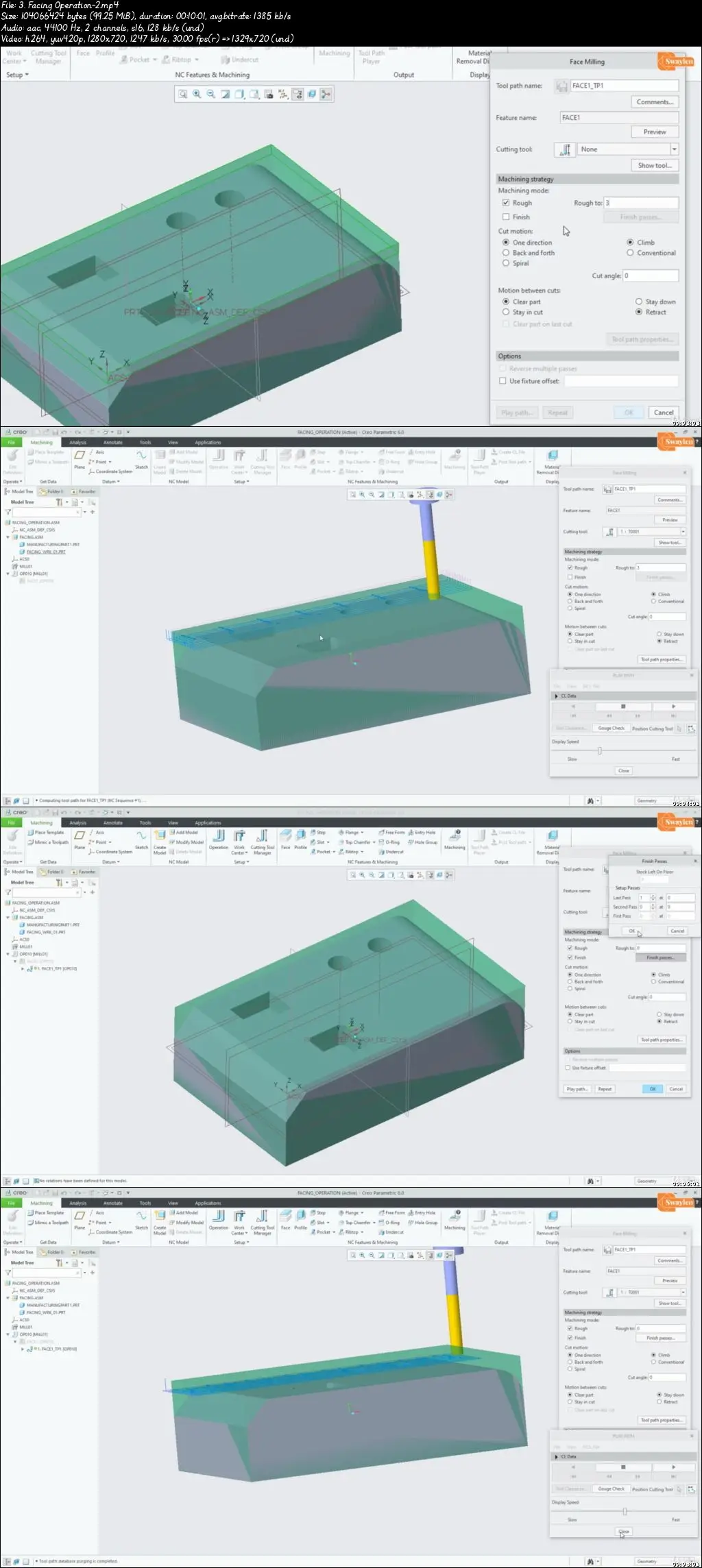Open Cutting Tool Manager in the third frame

point(262,842)
